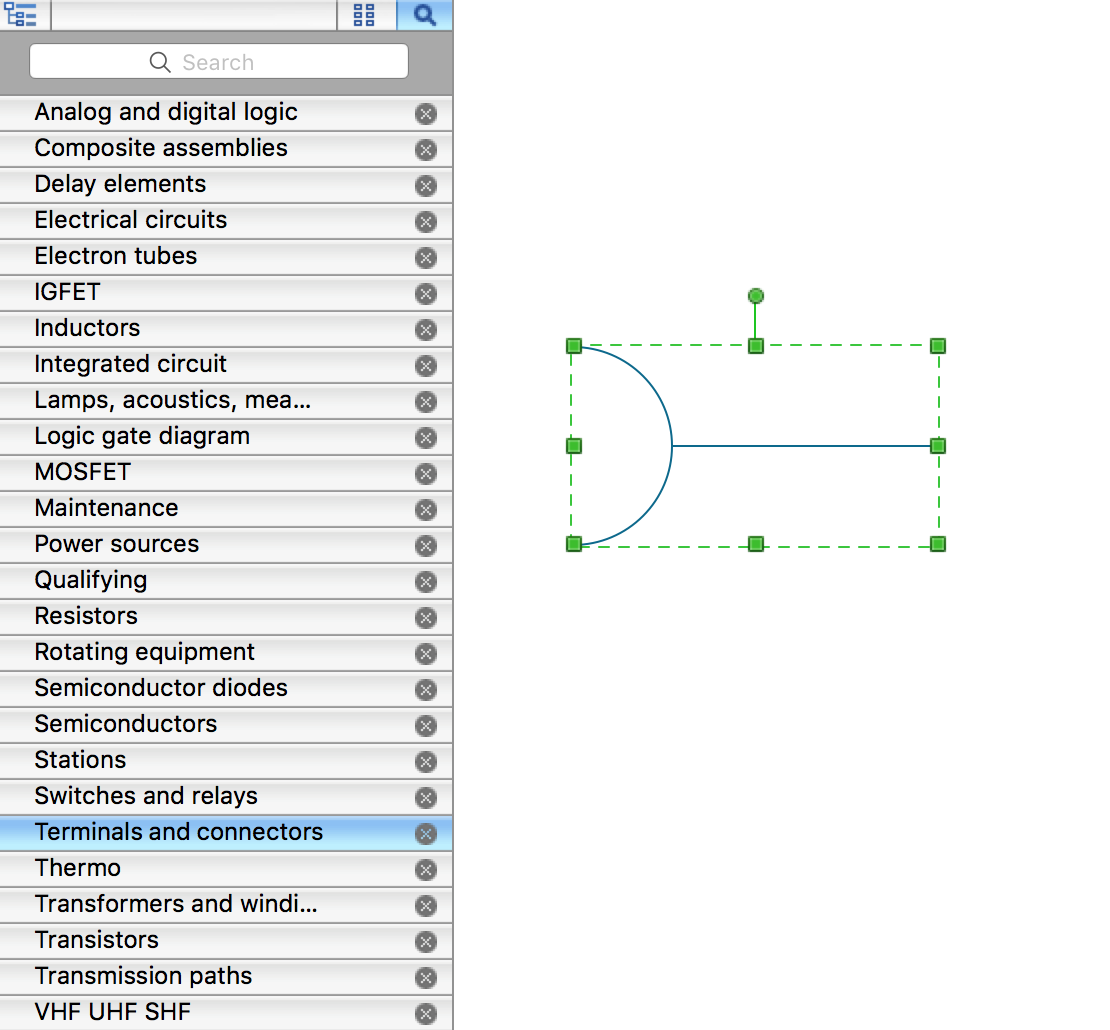Select the Transformers and windi... row
The height and width of the screenshot is (1030, 1110).
[226, 905]
